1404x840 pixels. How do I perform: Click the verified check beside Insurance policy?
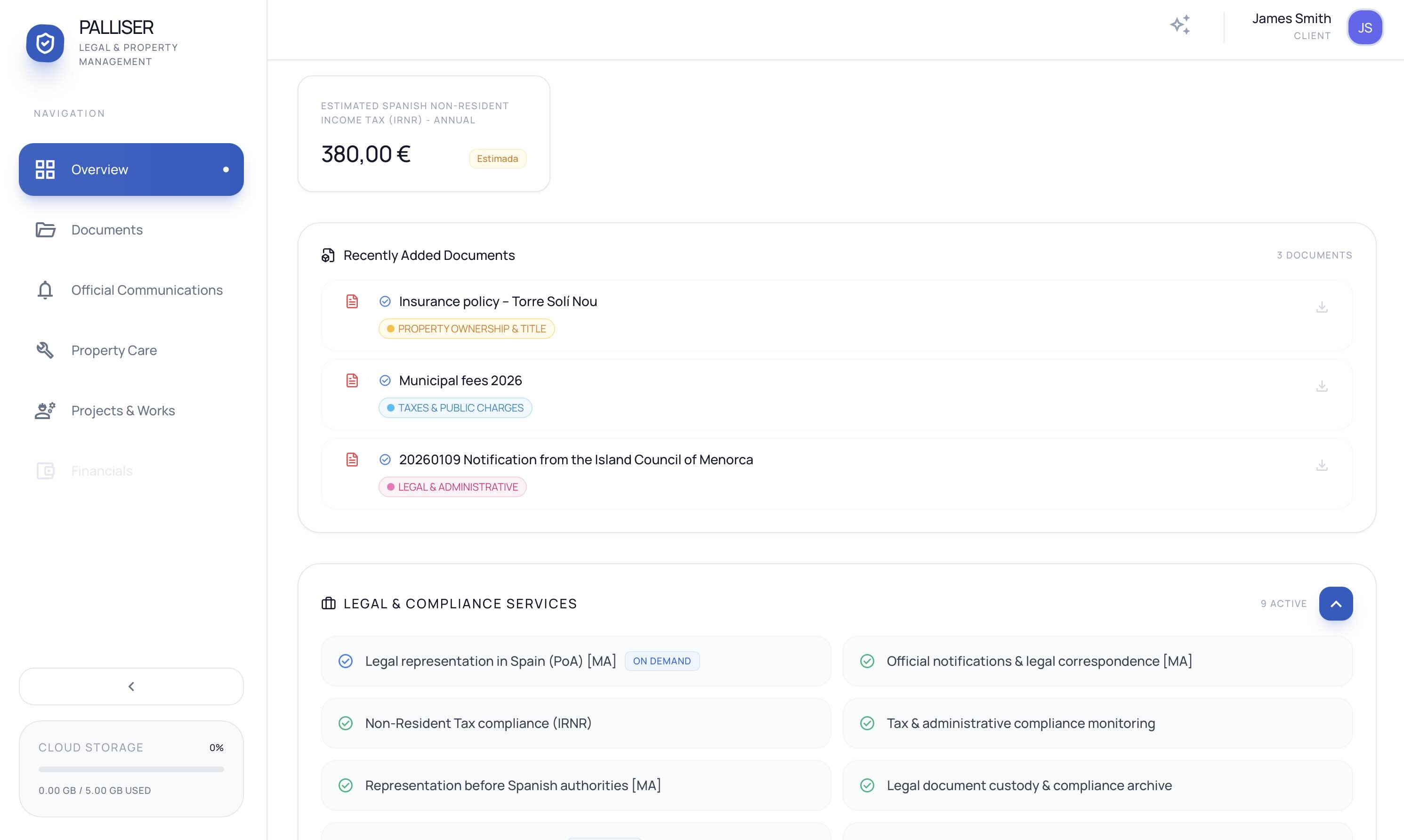(x=385, y=302)
